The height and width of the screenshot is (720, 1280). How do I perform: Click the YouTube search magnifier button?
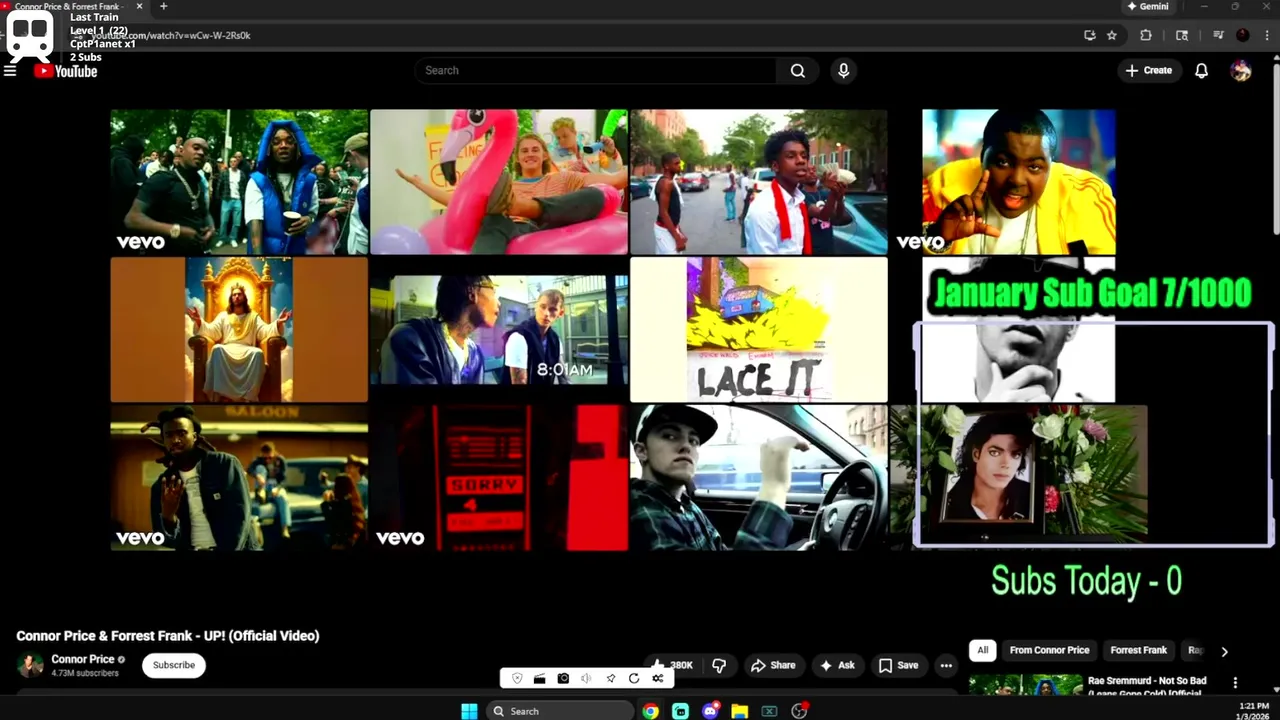(797, 71)
